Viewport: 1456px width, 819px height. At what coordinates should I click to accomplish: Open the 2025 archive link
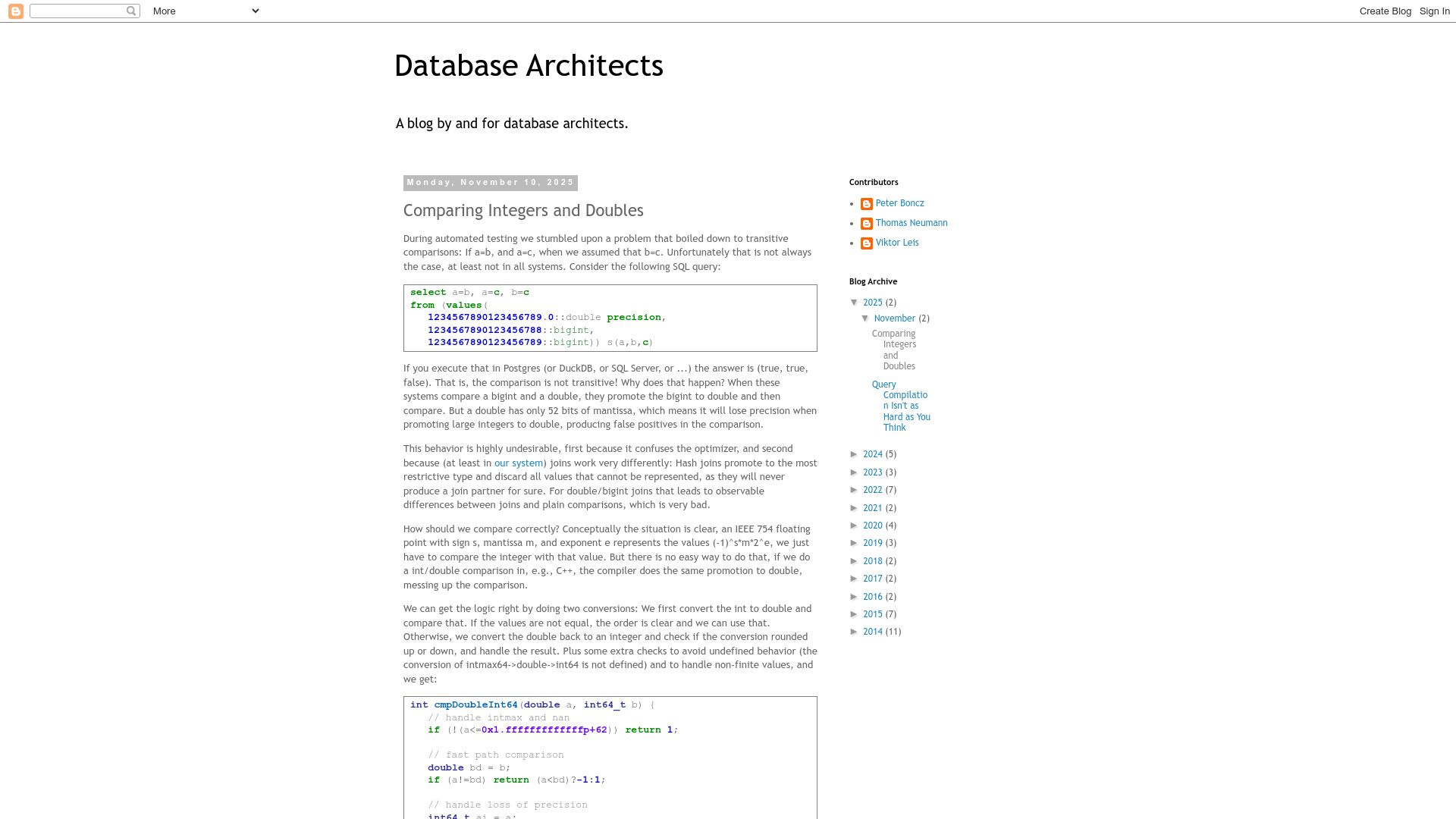tap(873, 303)
